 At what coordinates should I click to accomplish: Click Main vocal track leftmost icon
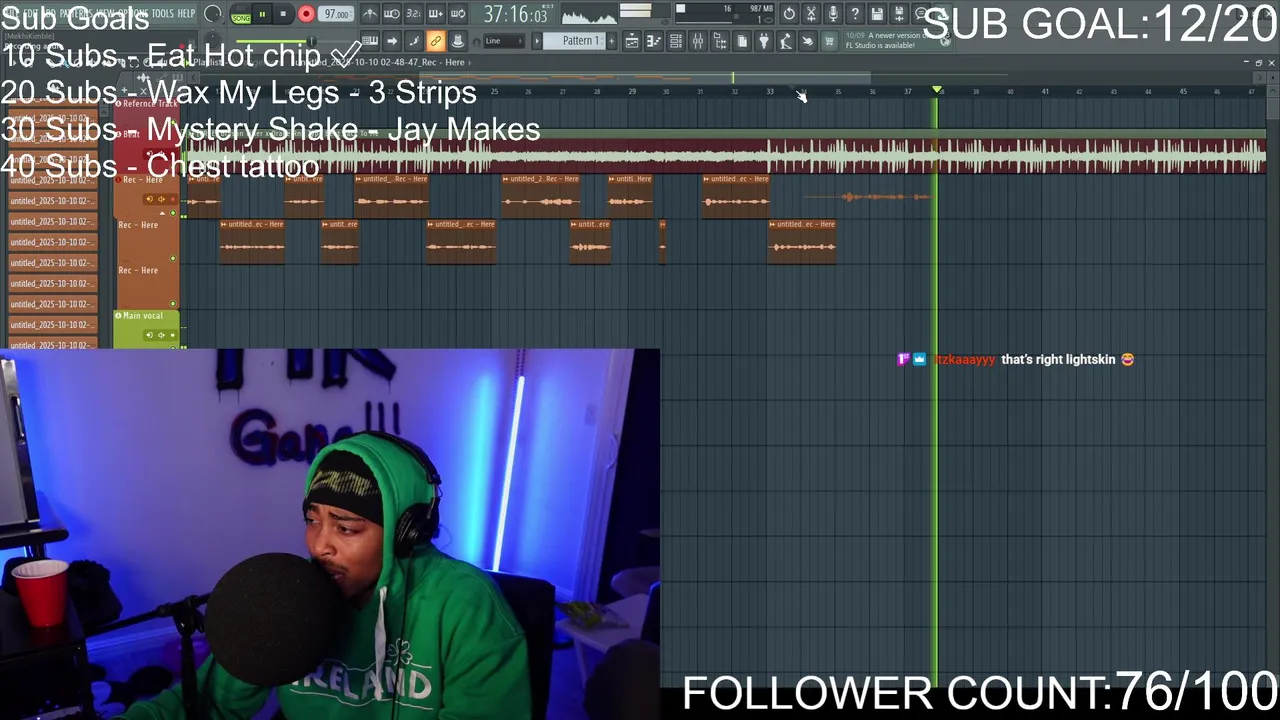tap(150, 335)
